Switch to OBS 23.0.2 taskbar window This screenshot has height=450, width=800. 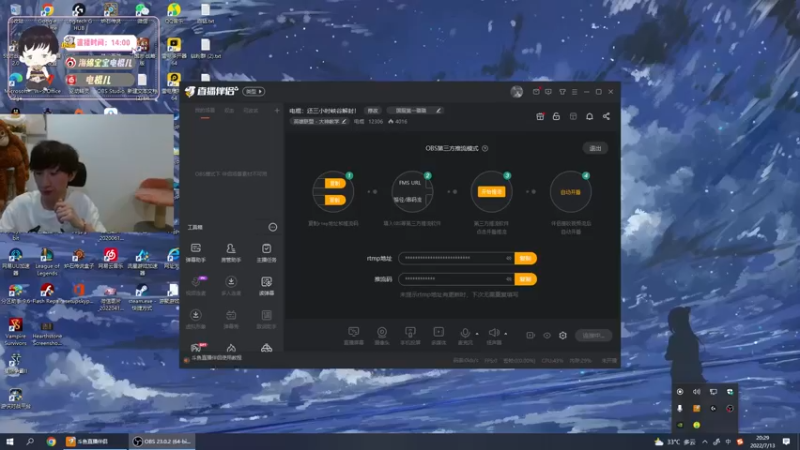pyautogui.click(x=161, y=442)
